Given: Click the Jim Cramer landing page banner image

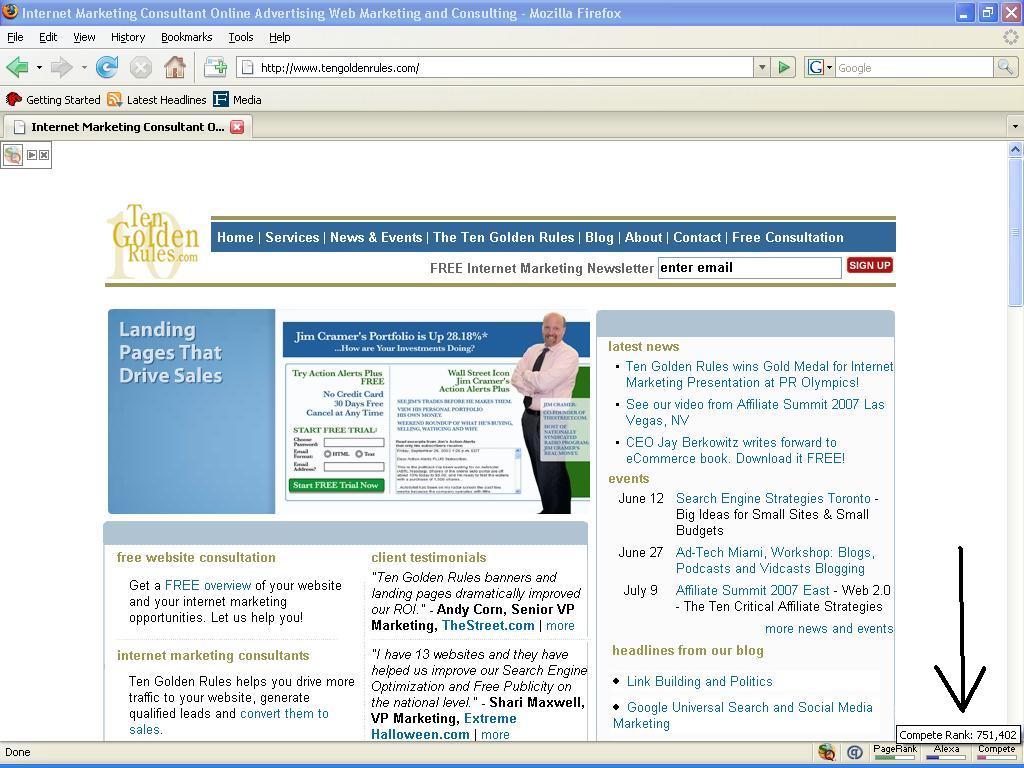Looking at the screenshot, I should point(436,413).
